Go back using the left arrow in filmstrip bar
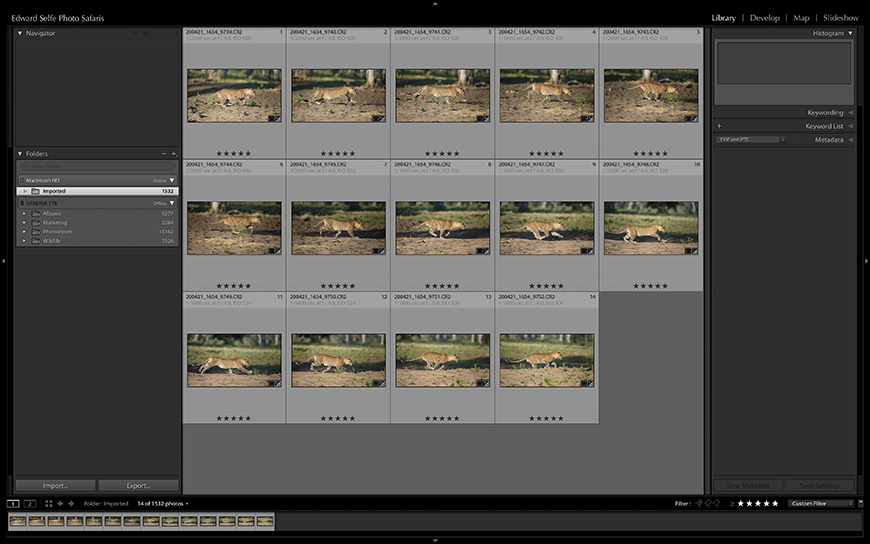The image size is (870, 544). click(59, 503)
